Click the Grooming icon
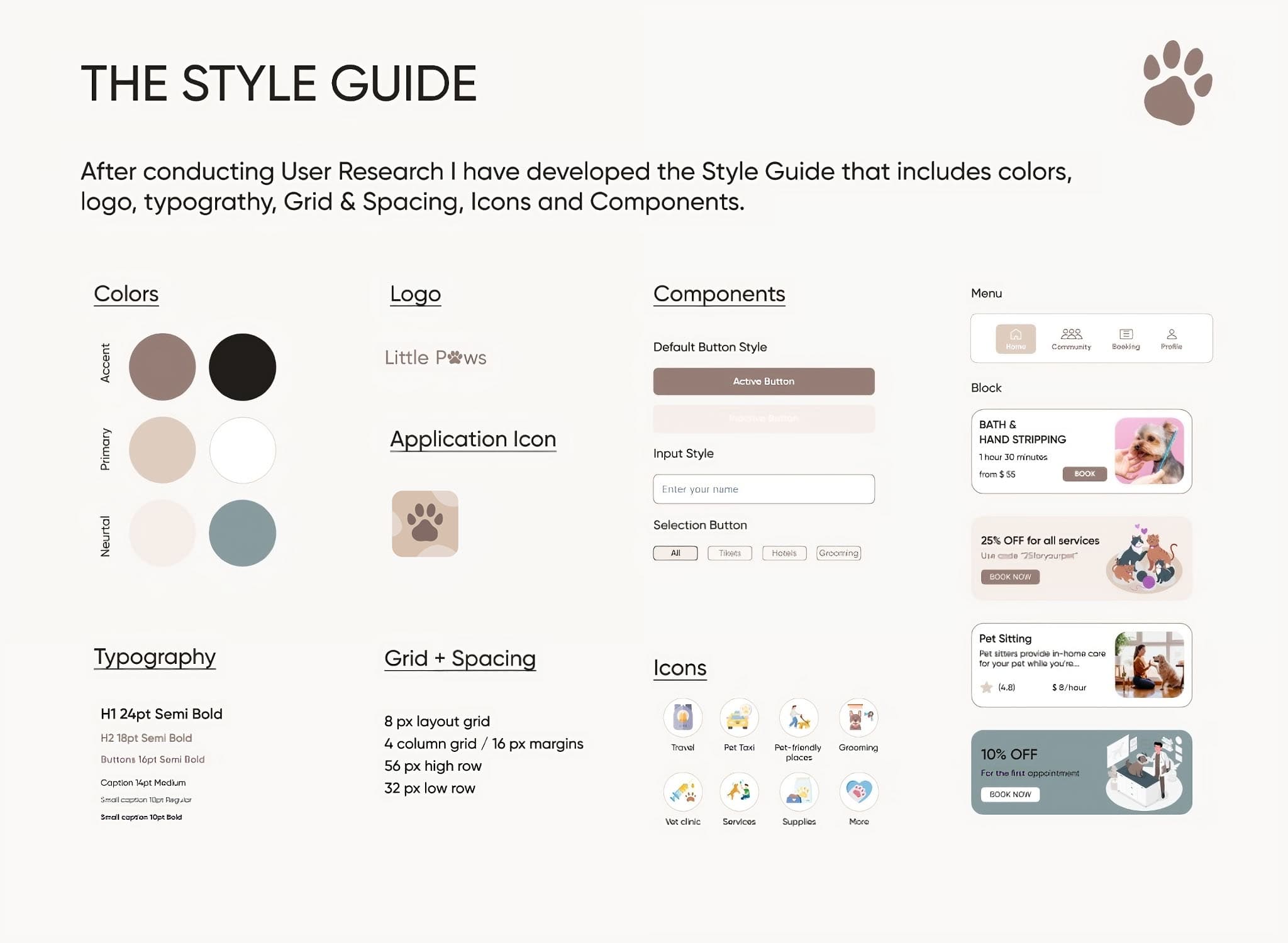Screen dimensions: 1288x943 point(858,718)
